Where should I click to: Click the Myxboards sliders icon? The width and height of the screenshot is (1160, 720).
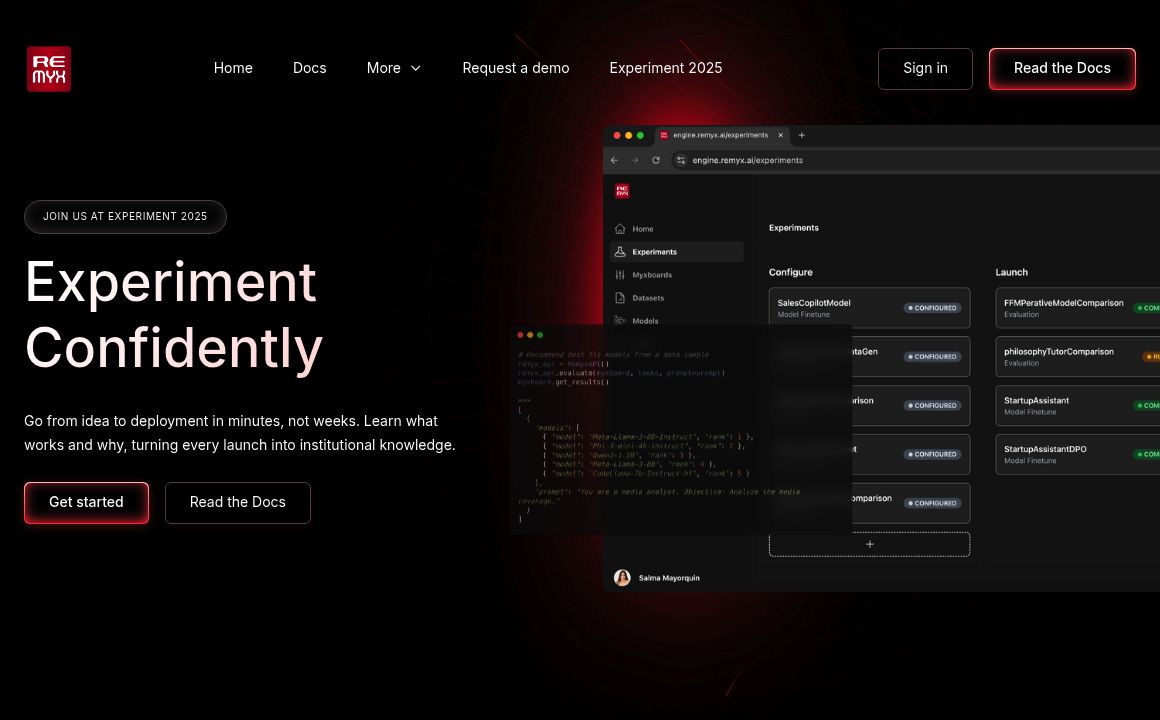620,275
